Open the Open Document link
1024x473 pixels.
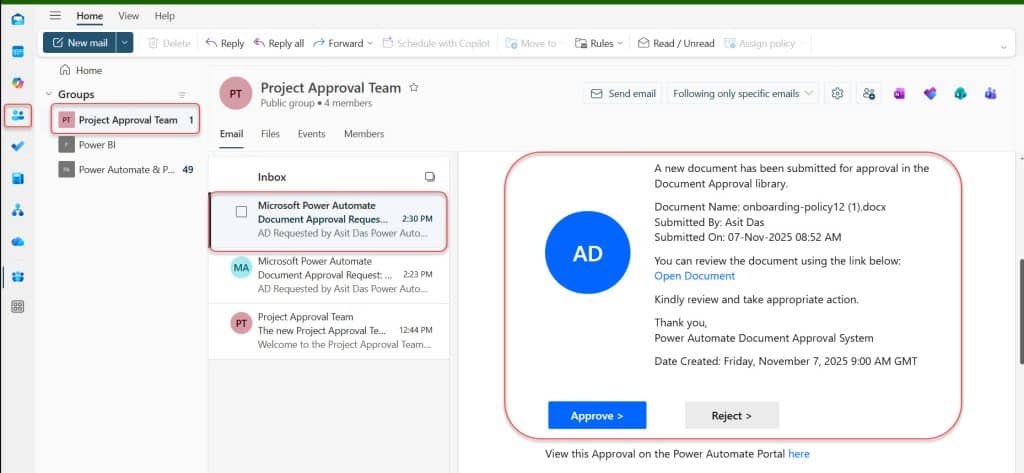(x=694, y=276)
